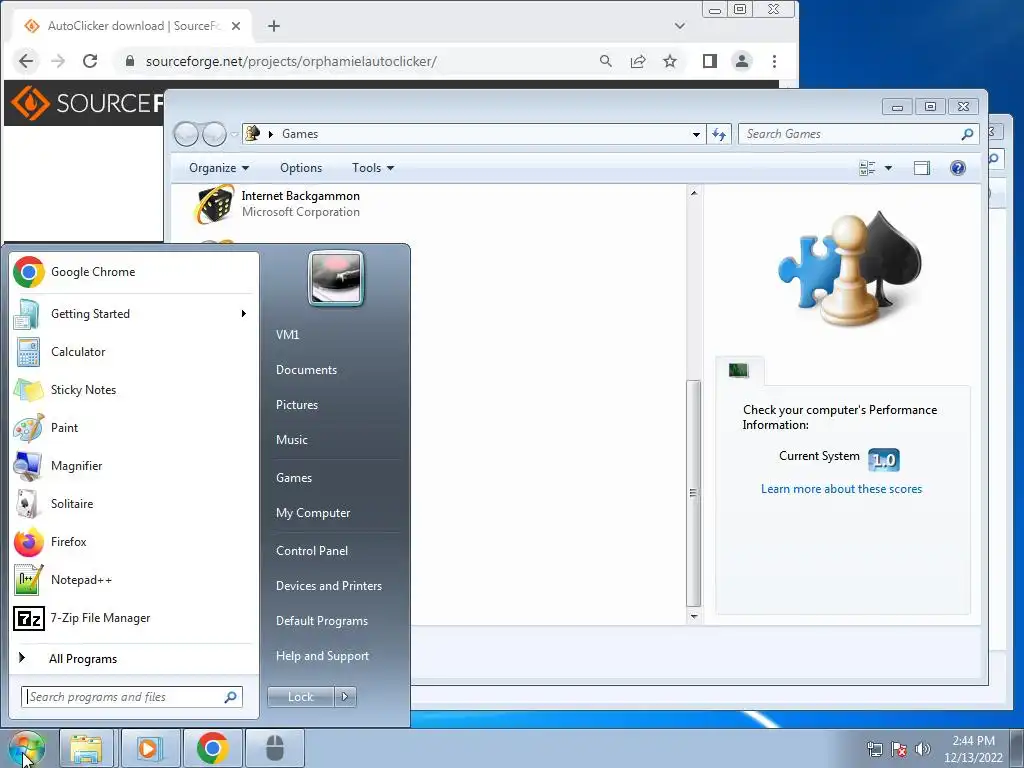Open File Explorer from taskbar
1024x768 pixels.
86,748
